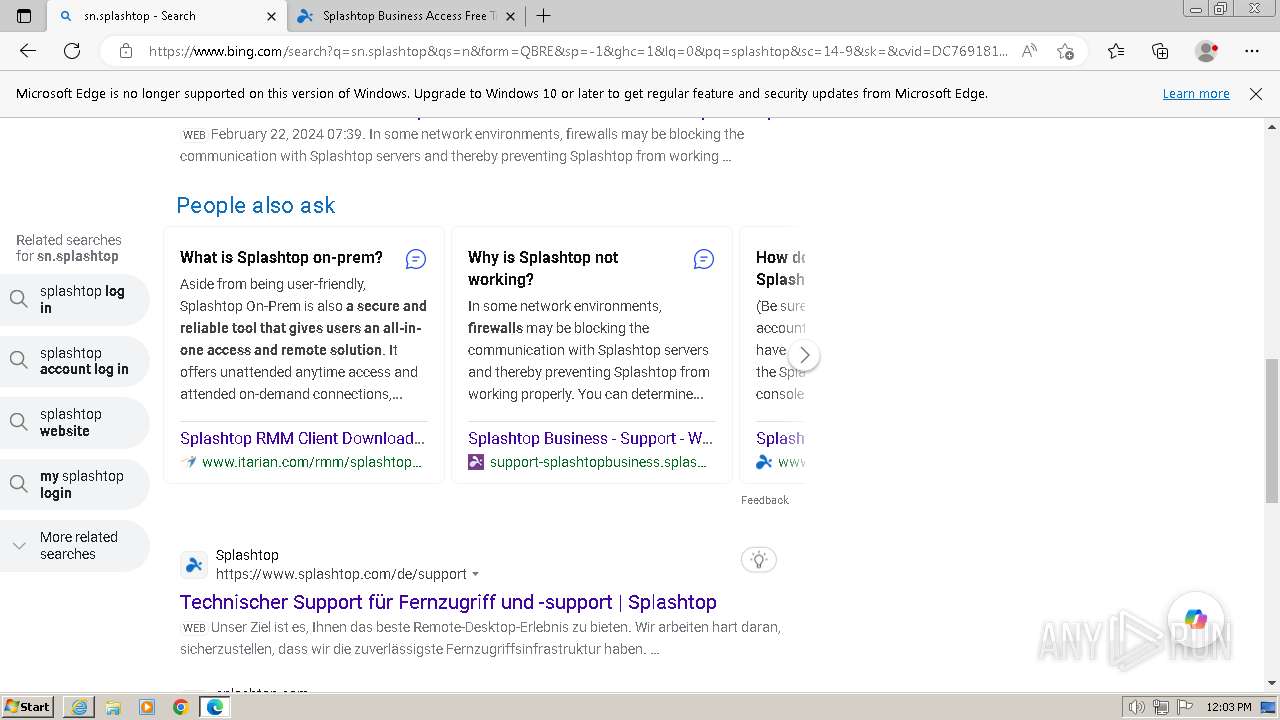Select Microsoft Edge in the taskbar

(x=215, y=707)
